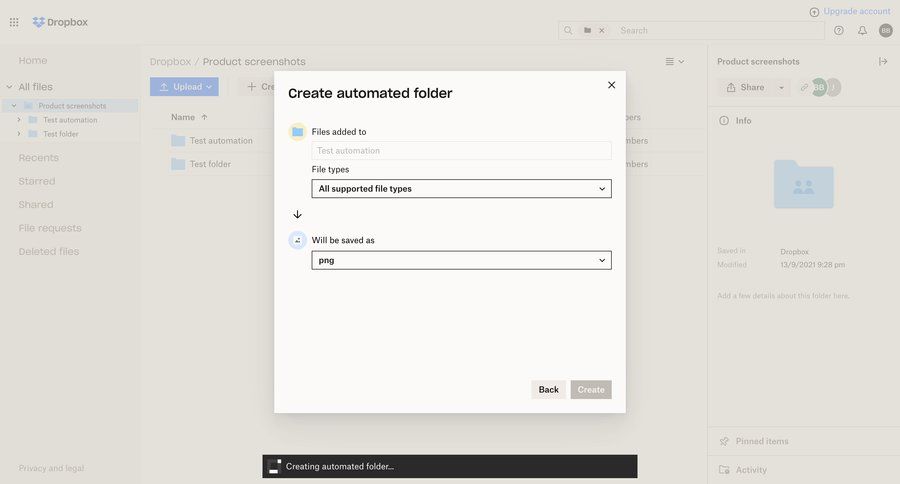Click Add a few details description
This screenshot has width=900, height=484.
tap(783, 296)
